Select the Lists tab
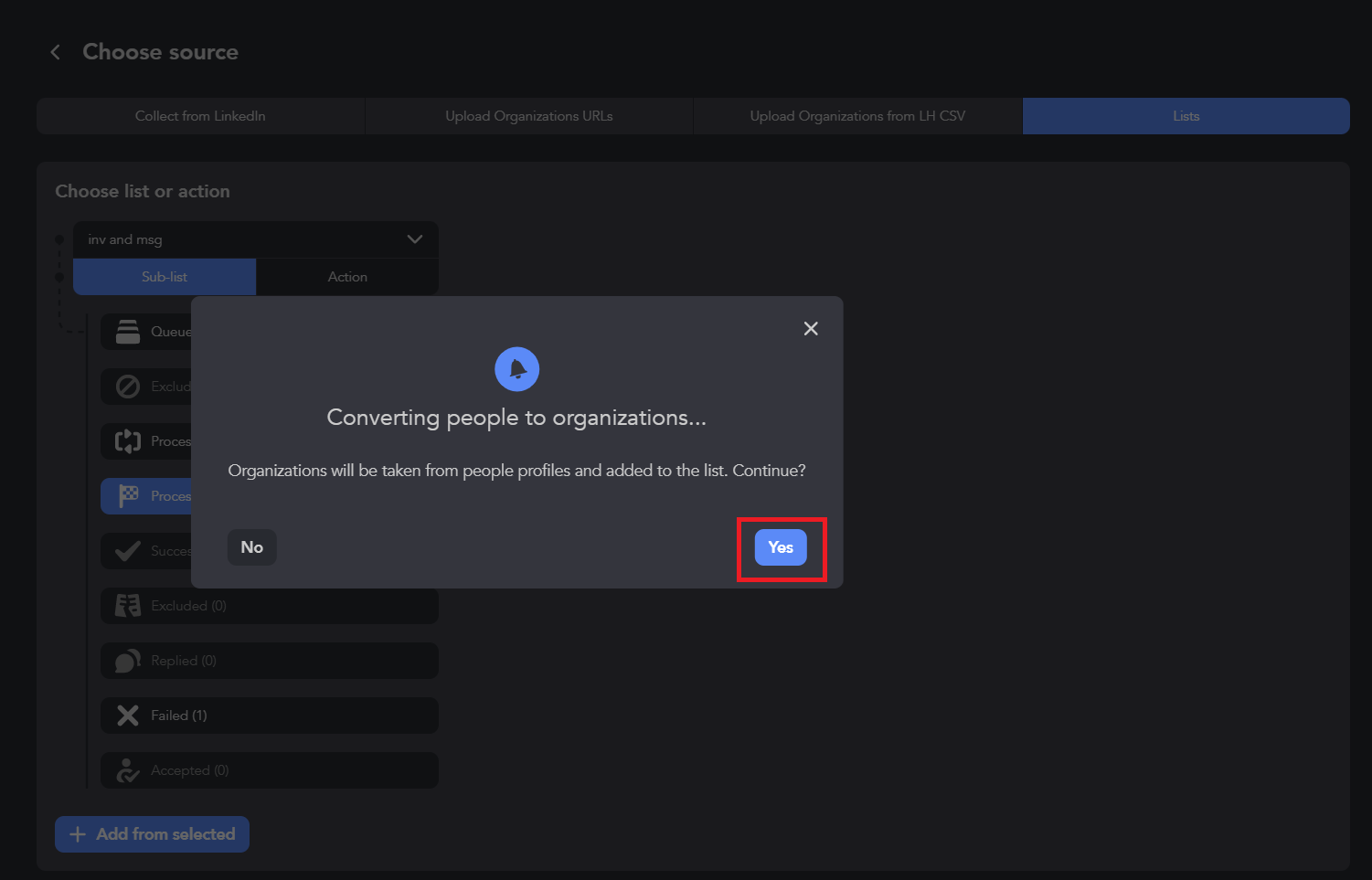 (1186, 116)
